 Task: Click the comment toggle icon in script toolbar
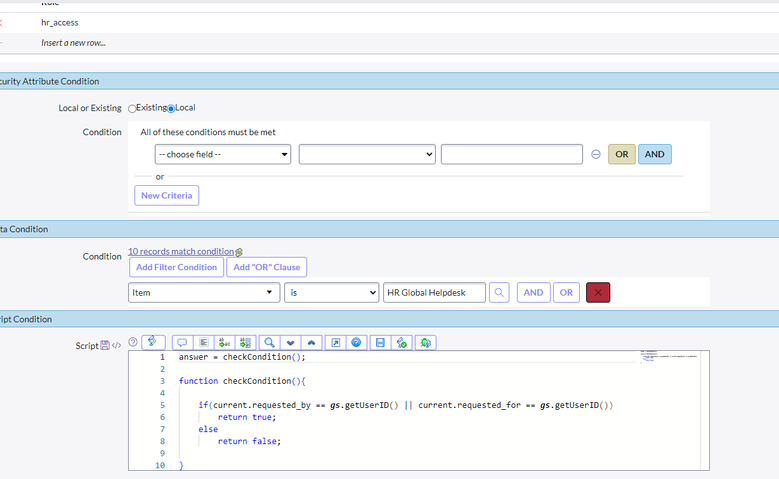[x=182, y=342]
